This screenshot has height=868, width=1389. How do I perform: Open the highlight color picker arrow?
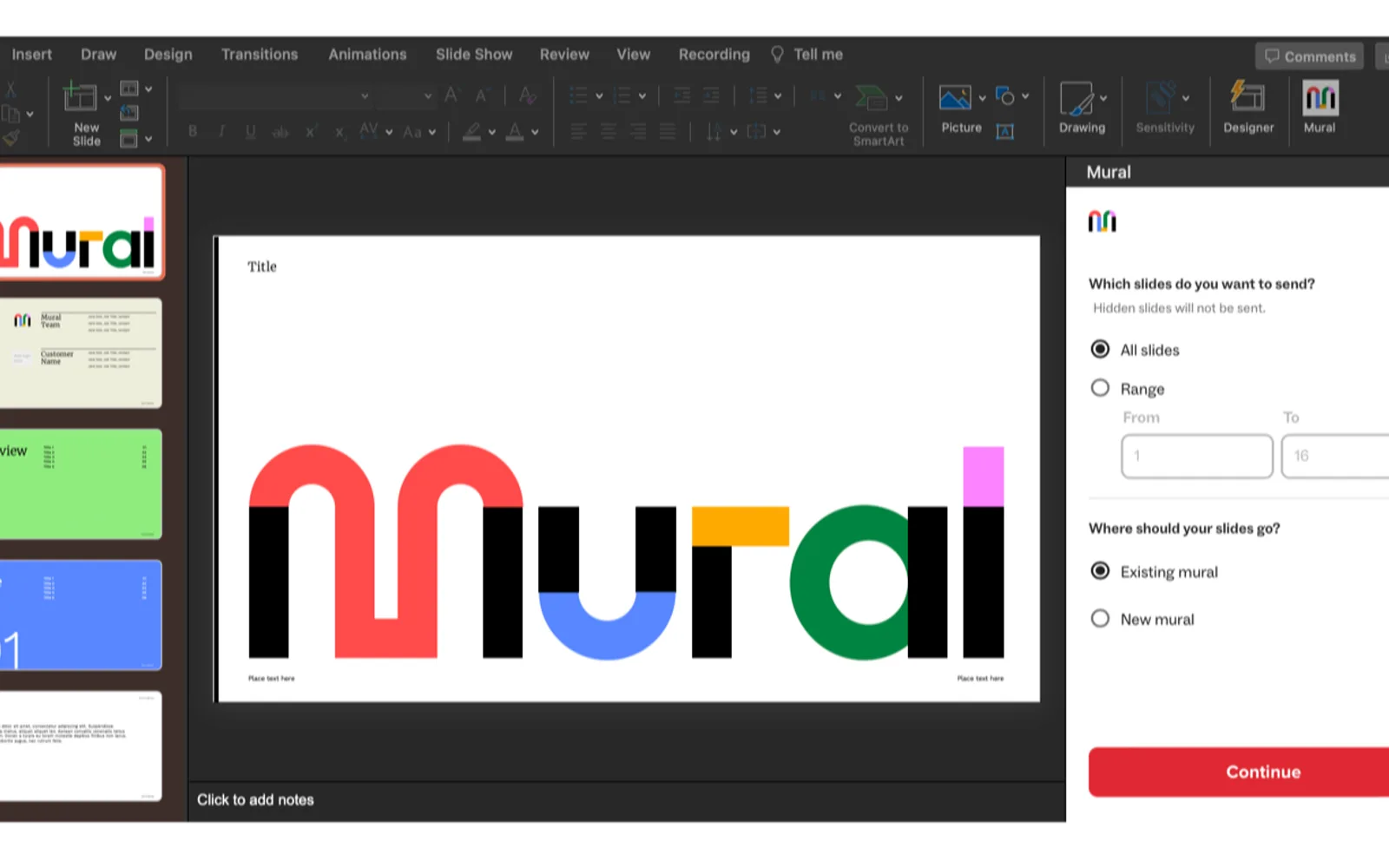[492, 132]
